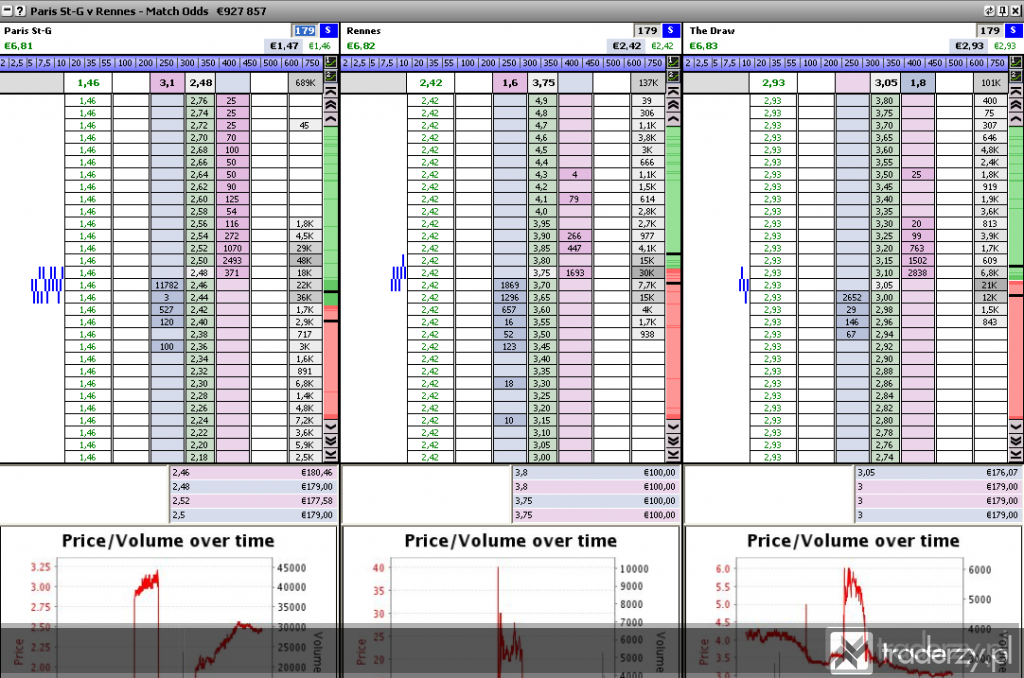Screen dimensions: 1024x678
Task: Jump to bottom of Rennes ladder
Action: [x=673, y=455]
